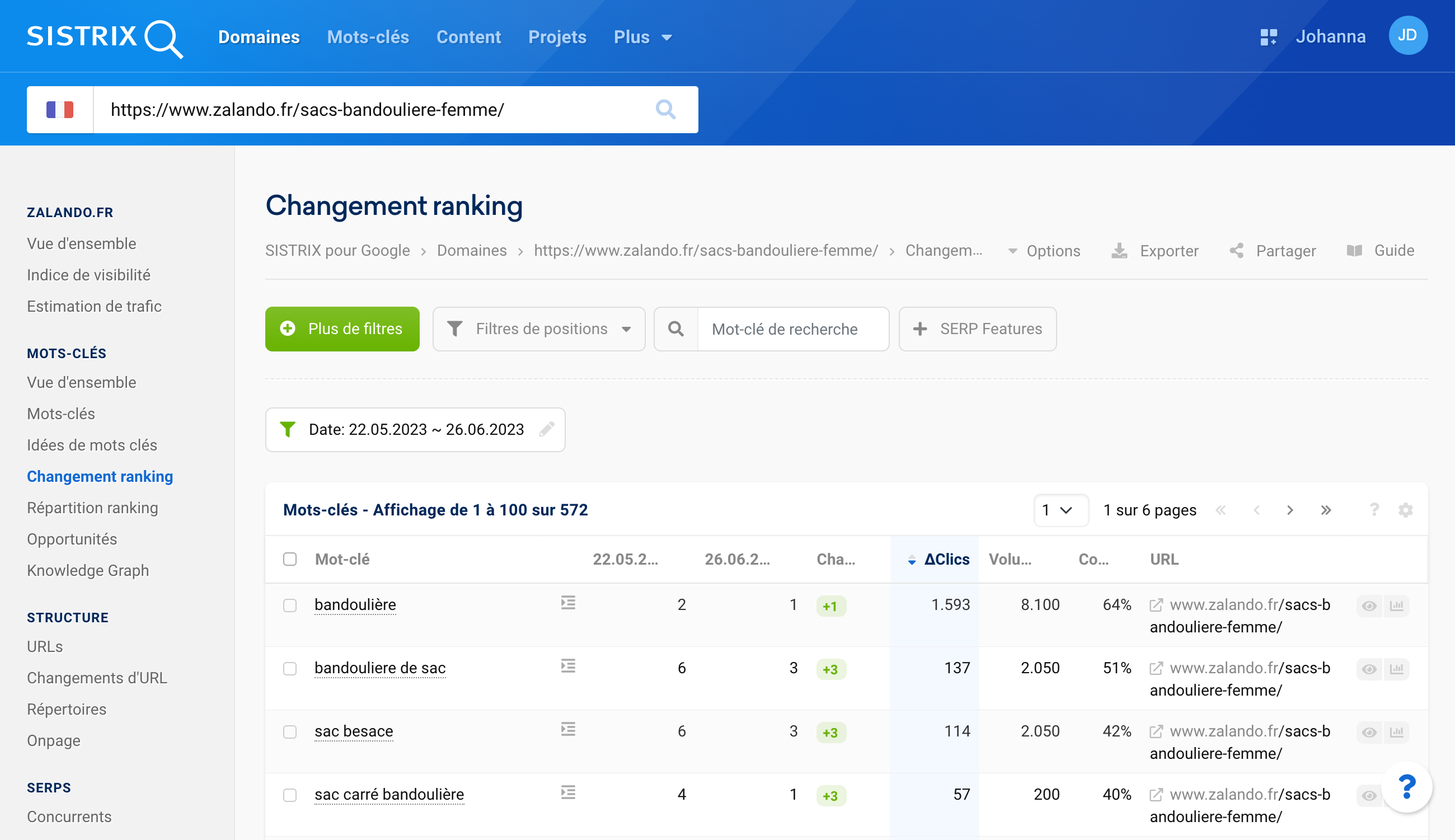Select Indice de visibilité in sidebar
This screenshot has height=840, width=1455.
click(x=89, y=275)
